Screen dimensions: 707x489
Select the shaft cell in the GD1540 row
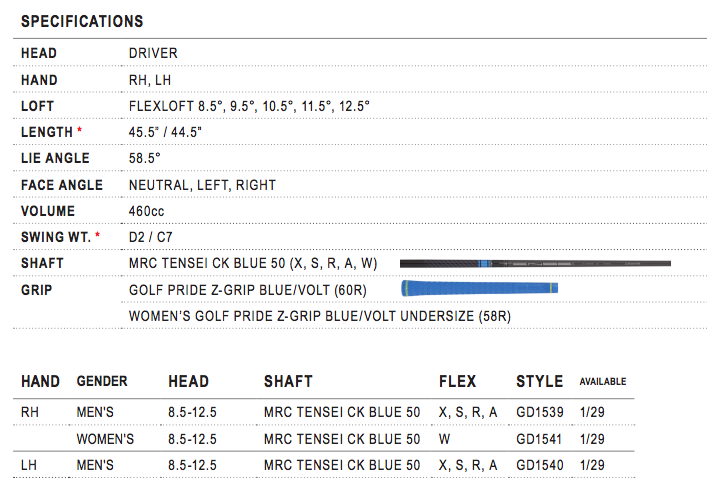coord(342,465)
